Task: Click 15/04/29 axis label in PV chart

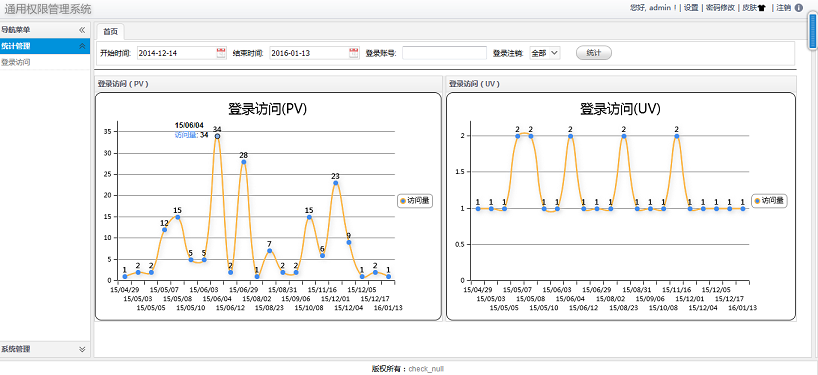Action: [125, 289]
